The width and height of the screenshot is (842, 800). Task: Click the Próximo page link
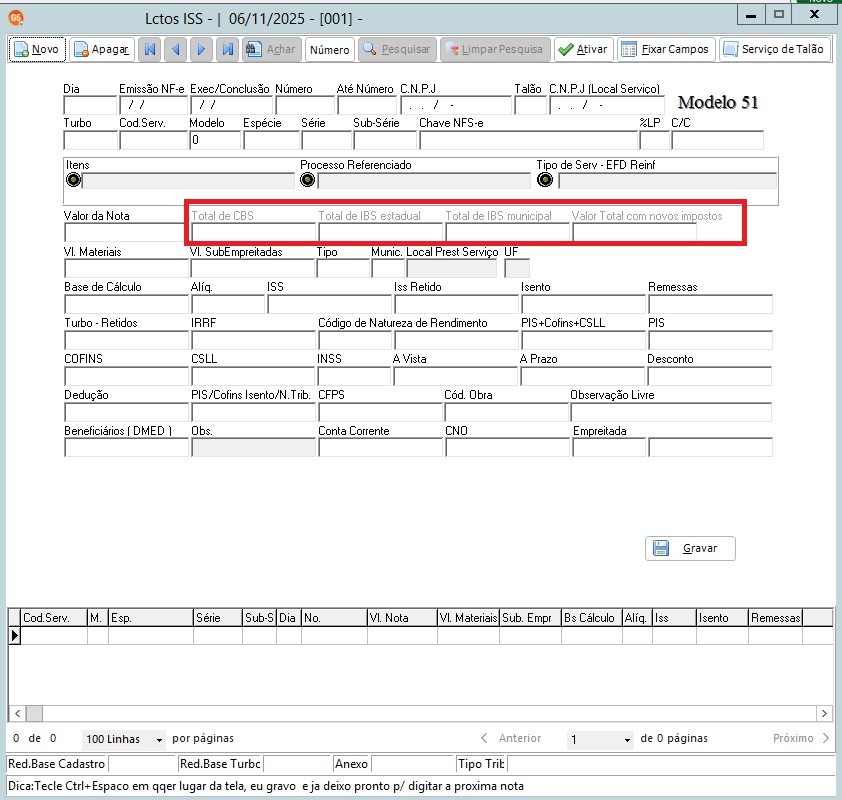(801, 738)
